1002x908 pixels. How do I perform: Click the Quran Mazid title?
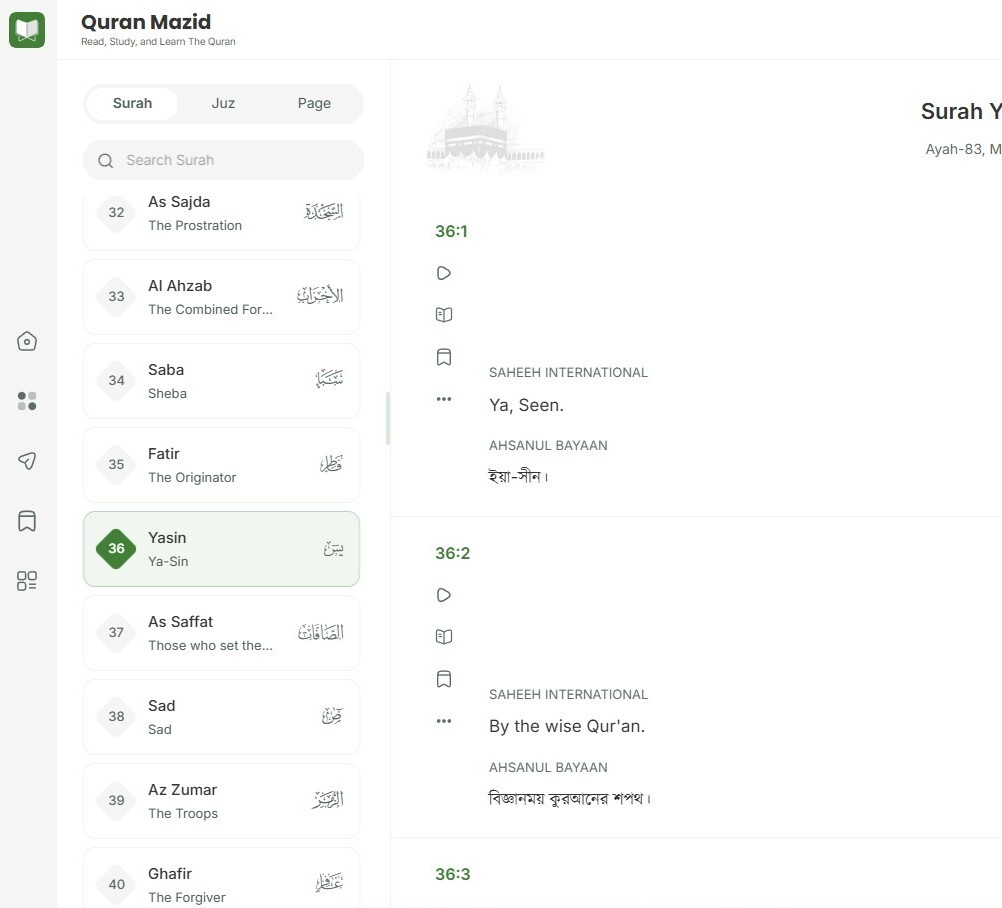pos(146,22)
